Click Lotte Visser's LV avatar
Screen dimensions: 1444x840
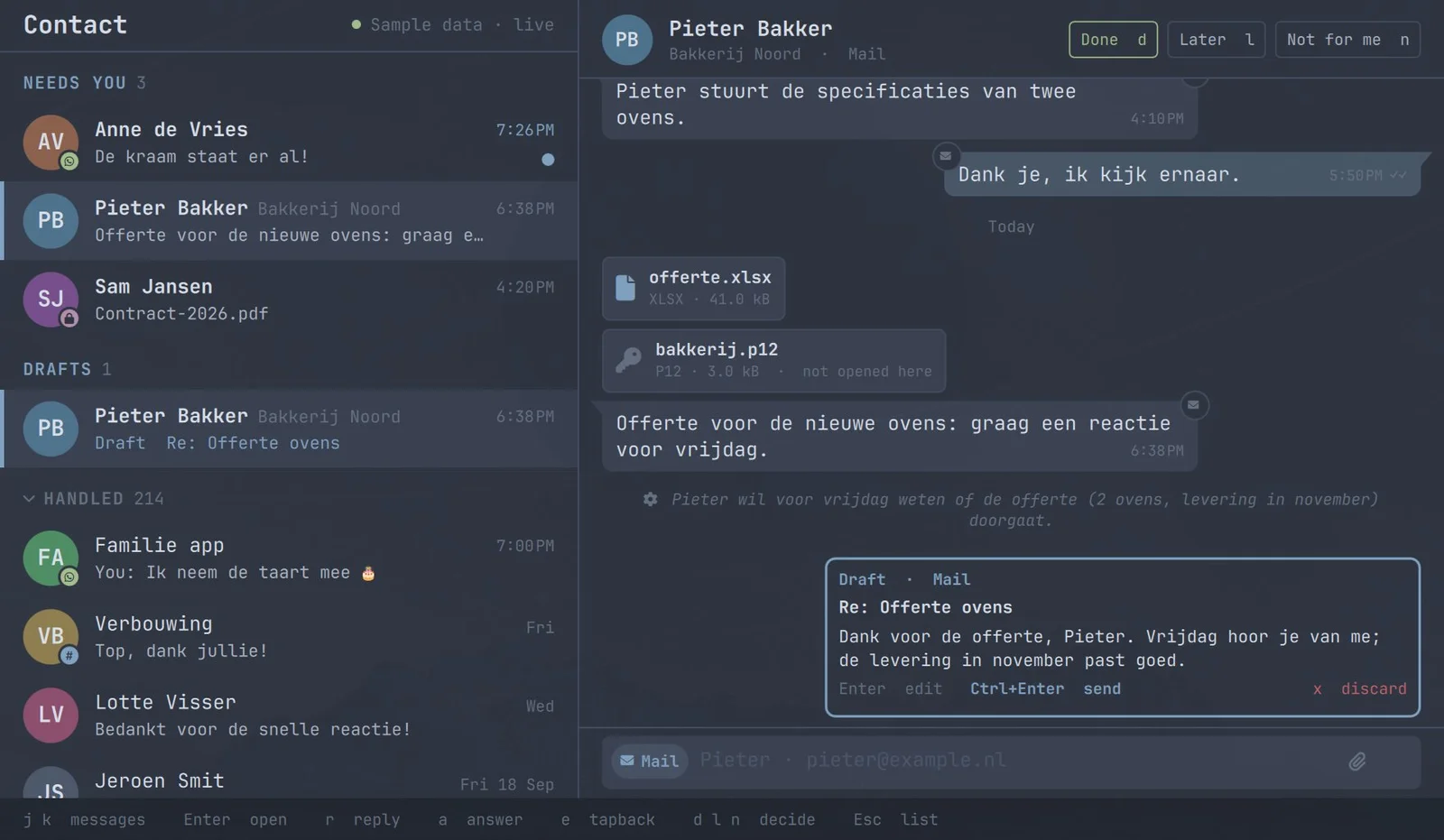[51, 715]
